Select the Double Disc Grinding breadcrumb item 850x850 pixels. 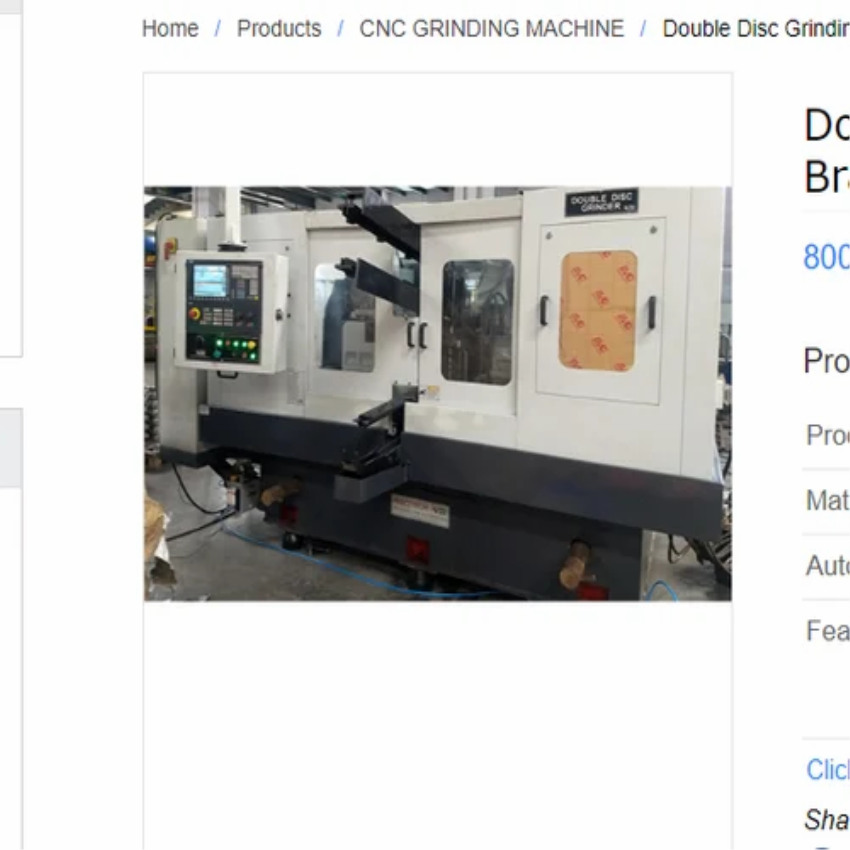tap(756, 29)
